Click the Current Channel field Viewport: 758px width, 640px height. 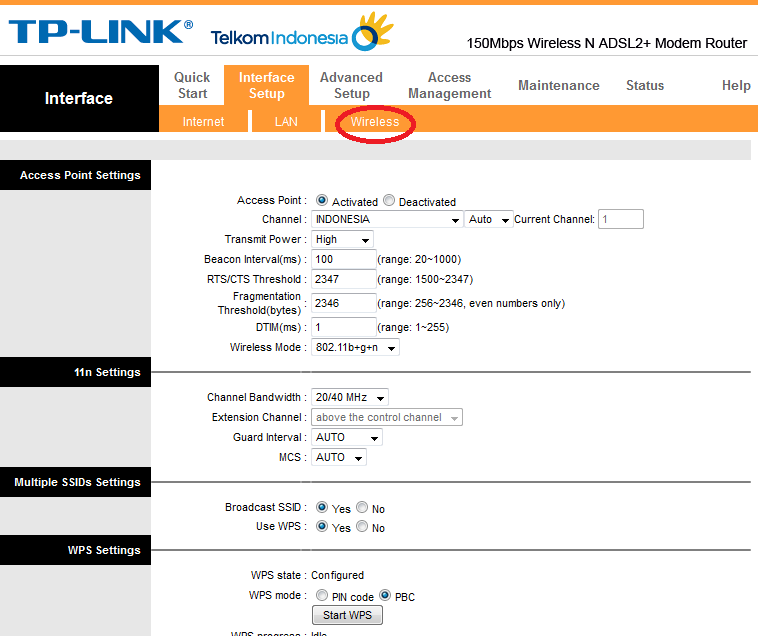[621, 219]
